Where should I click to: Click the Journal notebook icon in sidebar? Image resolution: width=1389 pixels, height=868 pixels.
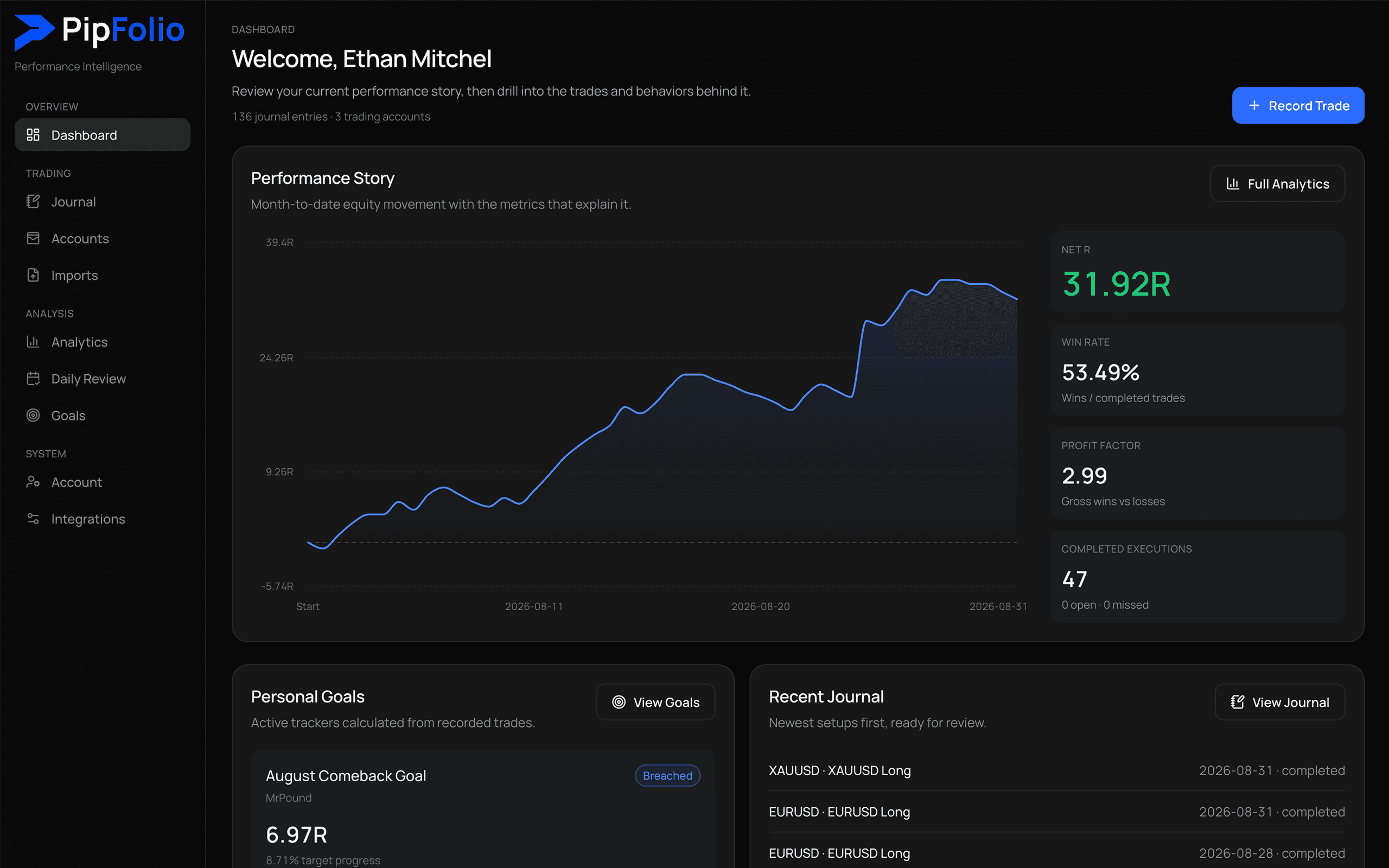click(x=33, y=201)
